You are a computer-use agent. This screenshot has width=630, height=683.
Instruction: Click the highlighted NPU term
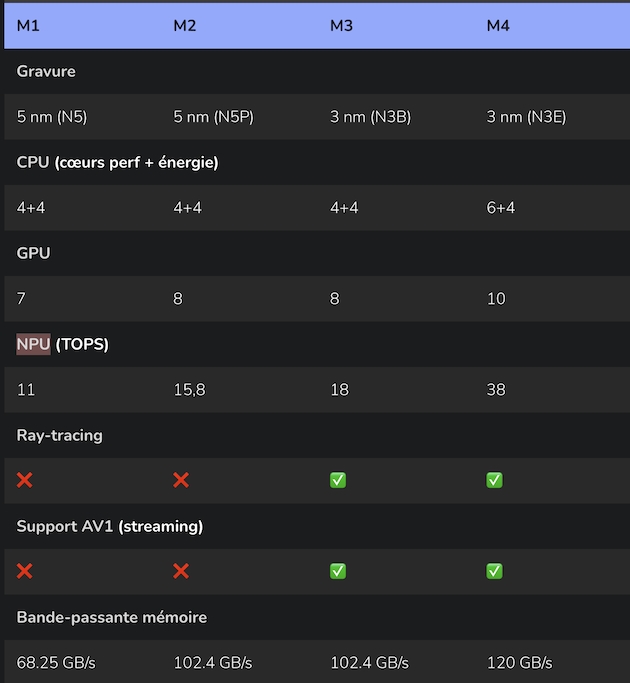(33, 344)
